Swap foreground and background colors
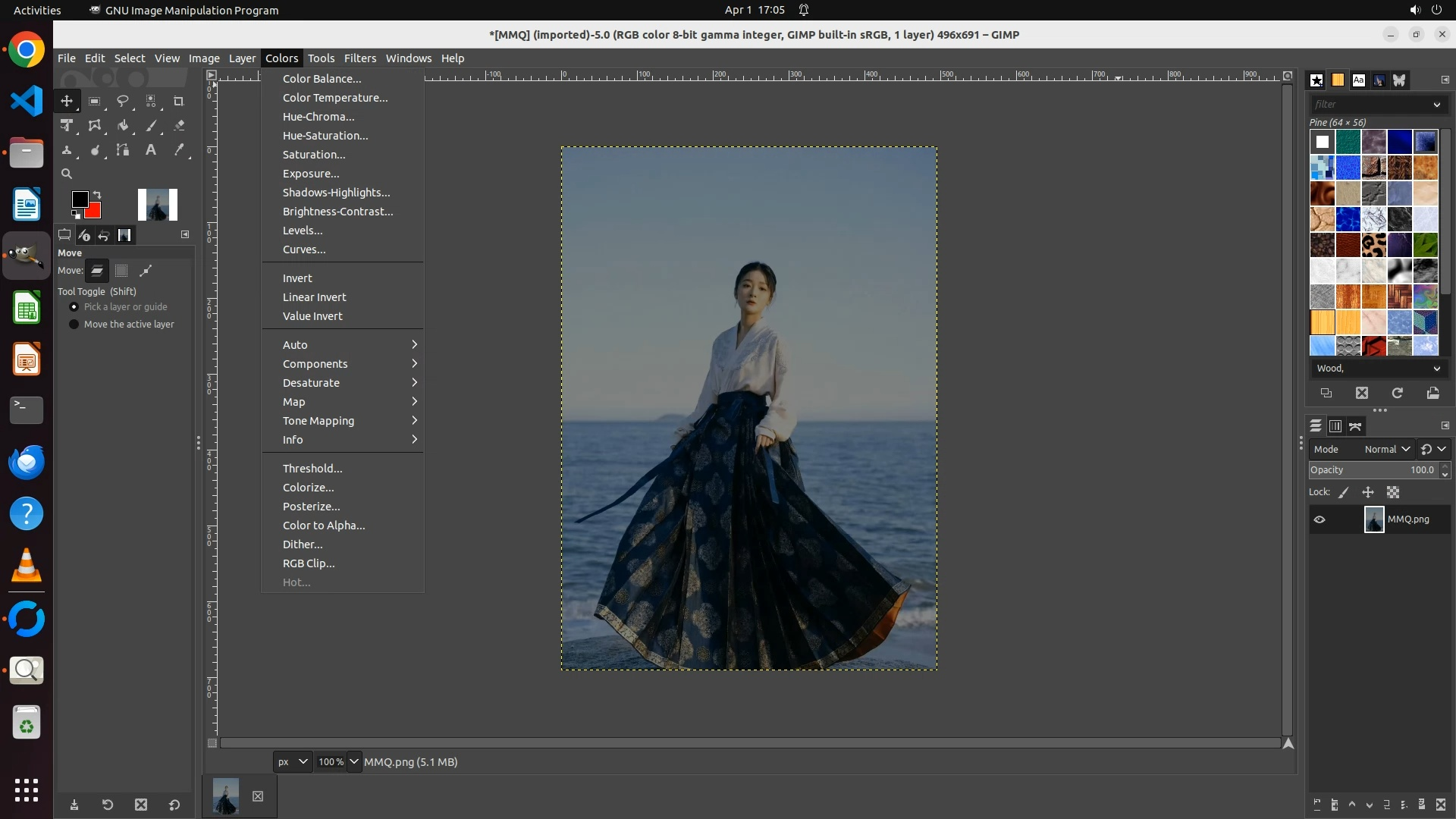The image size is (1456, 819). (x=97, y=195)
